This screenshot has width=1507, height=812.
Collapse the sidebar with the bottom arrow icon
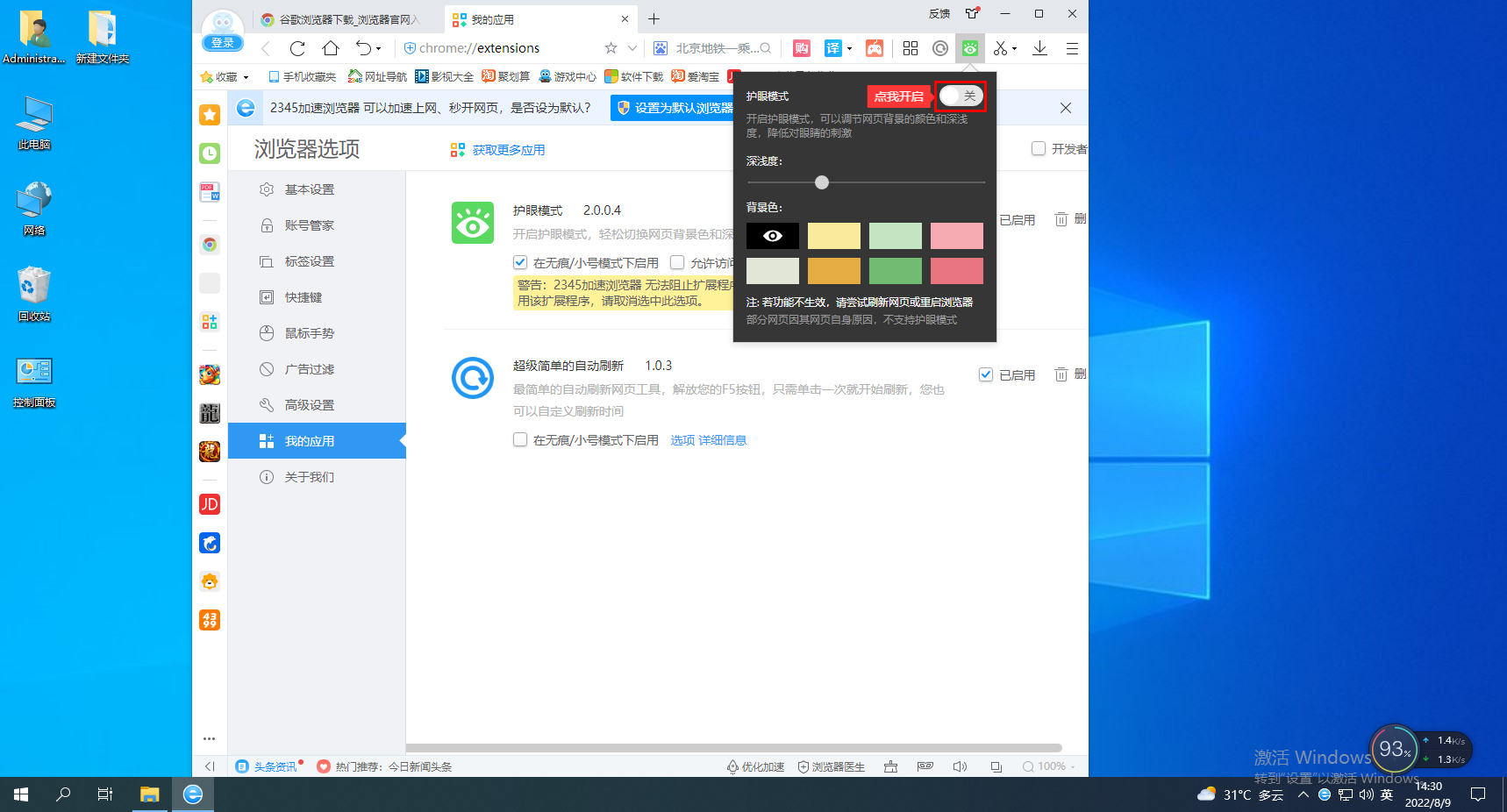210,766
